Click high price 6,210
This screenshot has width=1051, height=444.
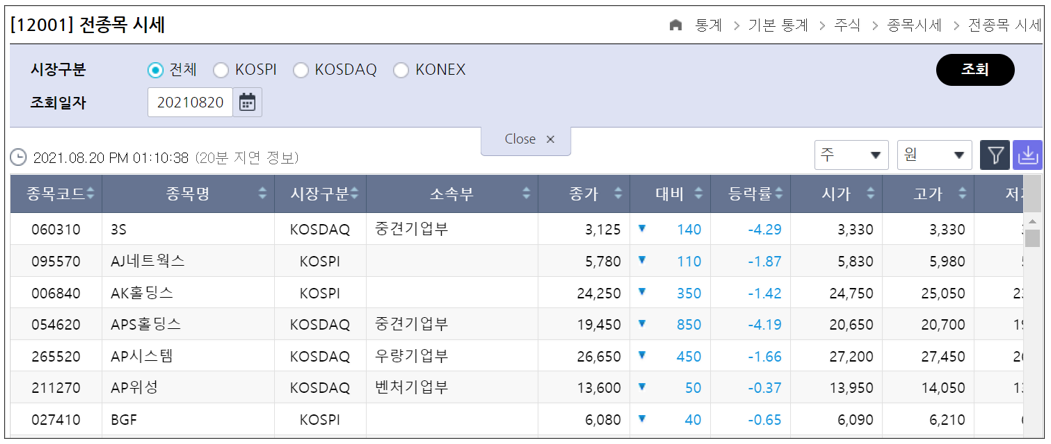coord(946,420)
